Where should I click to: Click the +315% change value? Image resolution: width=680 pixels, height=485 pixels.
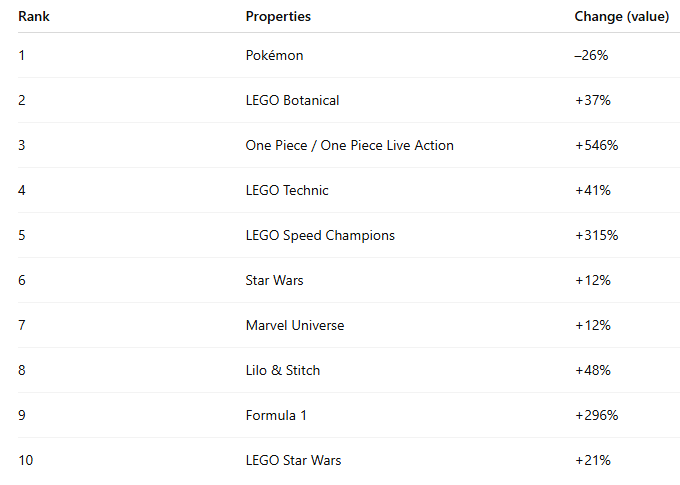click(x=596, y=235)
